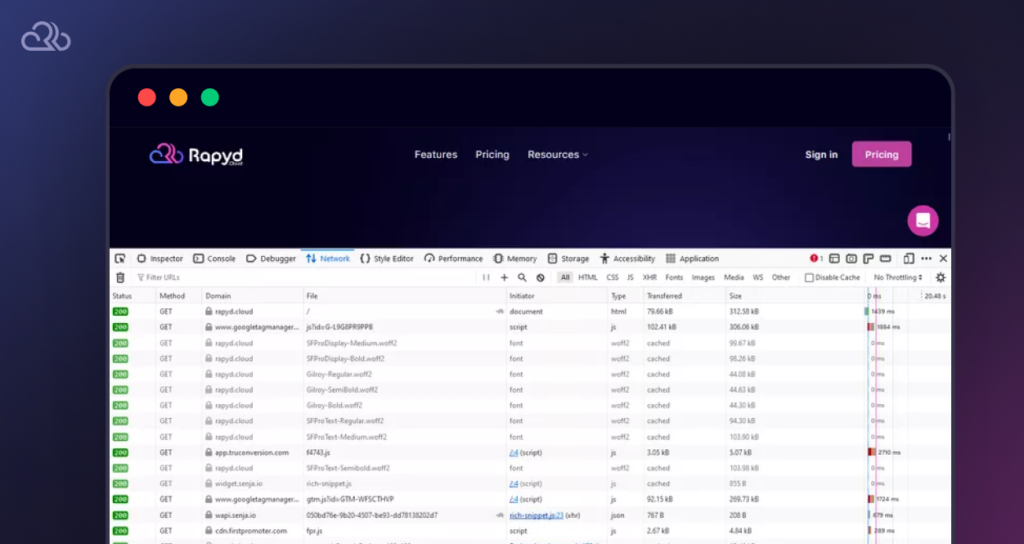Open network search with magnifier icon
Image resolution: width=1024 pixels, height=544 pixels.
click(x=522, y=278)
